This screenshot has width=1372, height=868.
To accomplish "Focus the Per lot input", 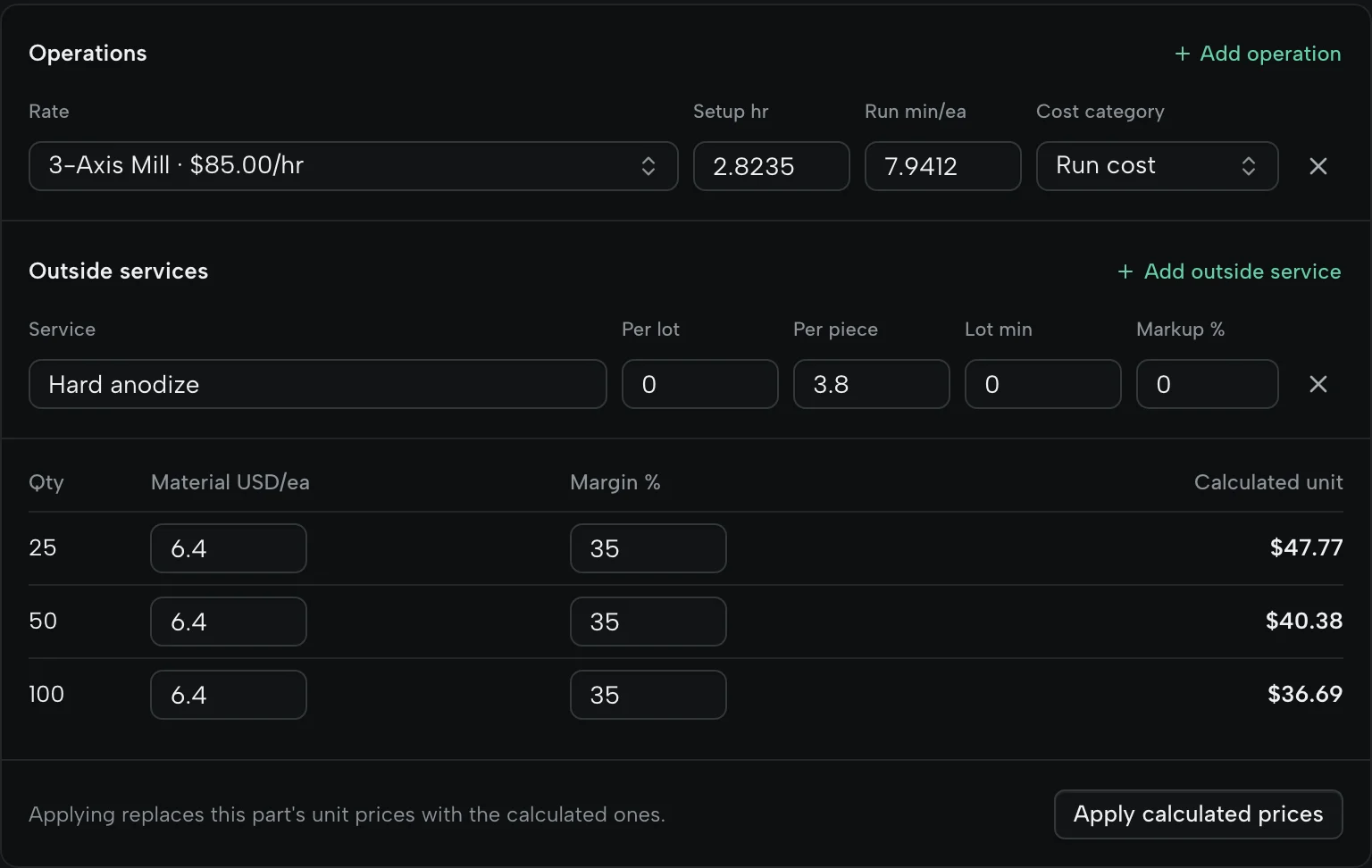I will tap(700, 384).
